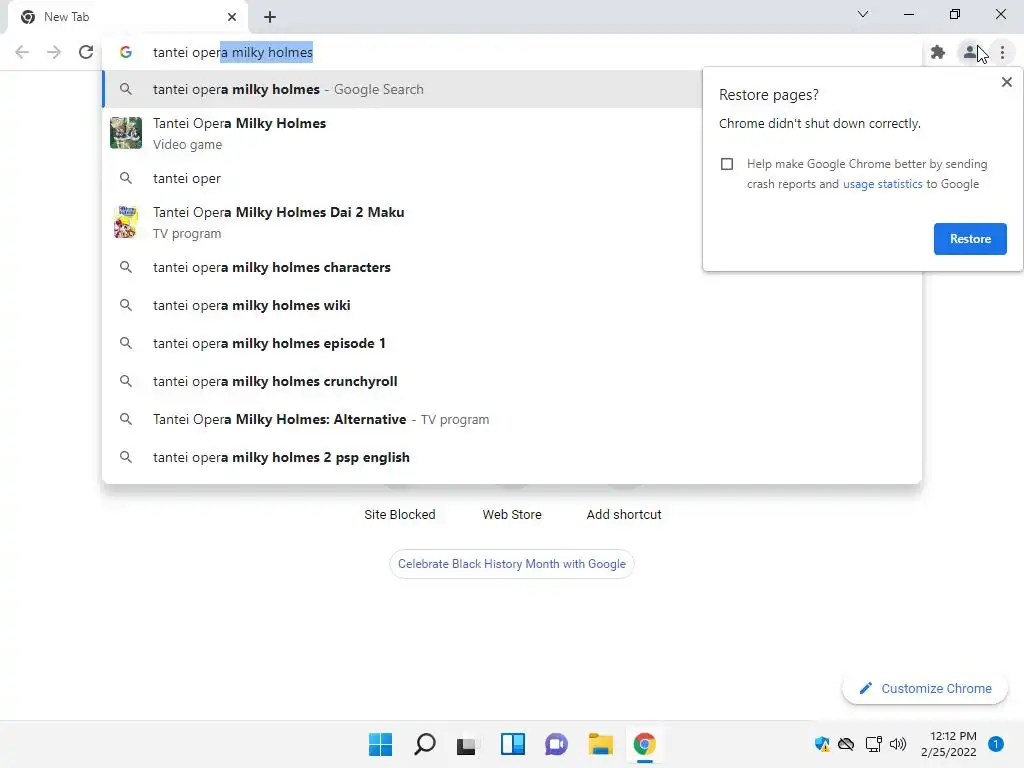Viewport: 1024px width, 768px height.
Task: Click search icon beside 'milky holmes crunchyroll'
Action: pyautogui.click(x=126, y=381)
